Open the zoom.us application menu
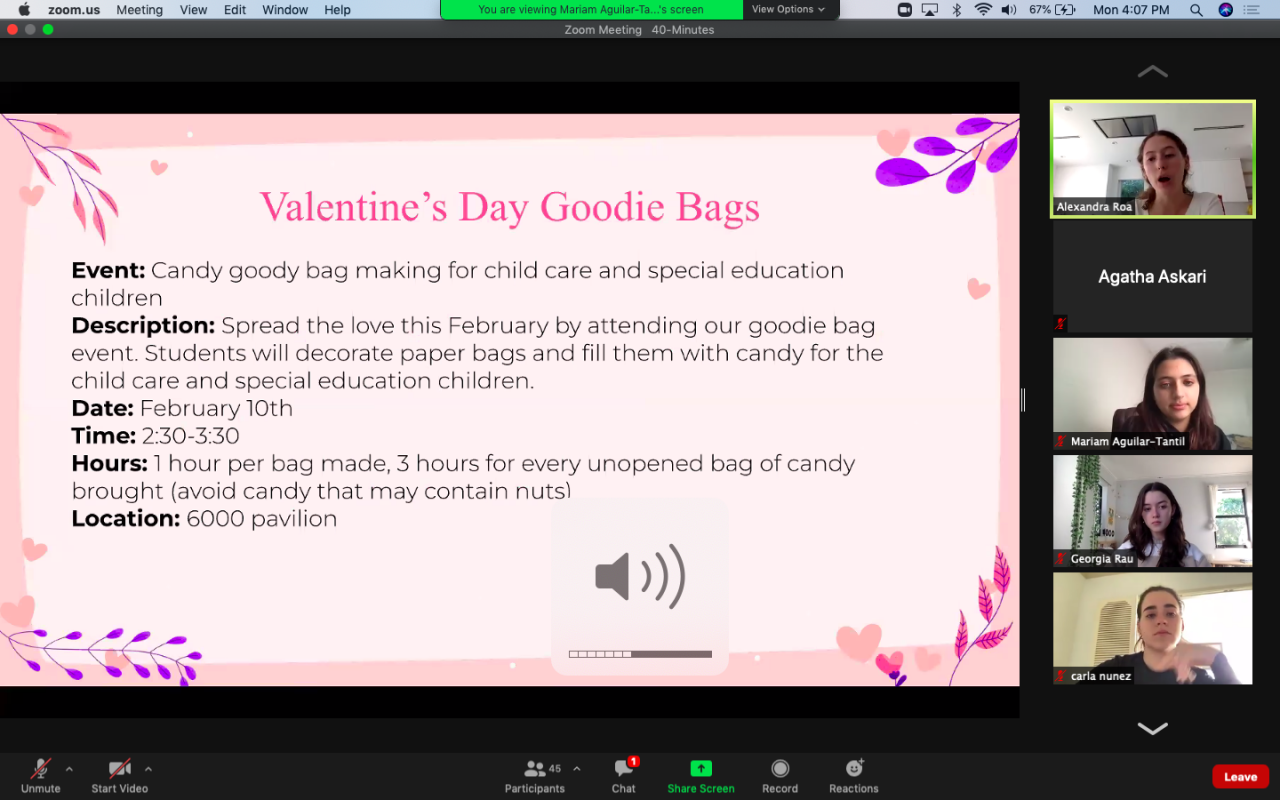Image resolution: width=1280 pixels, height=800 pixels. coord(72,10)
